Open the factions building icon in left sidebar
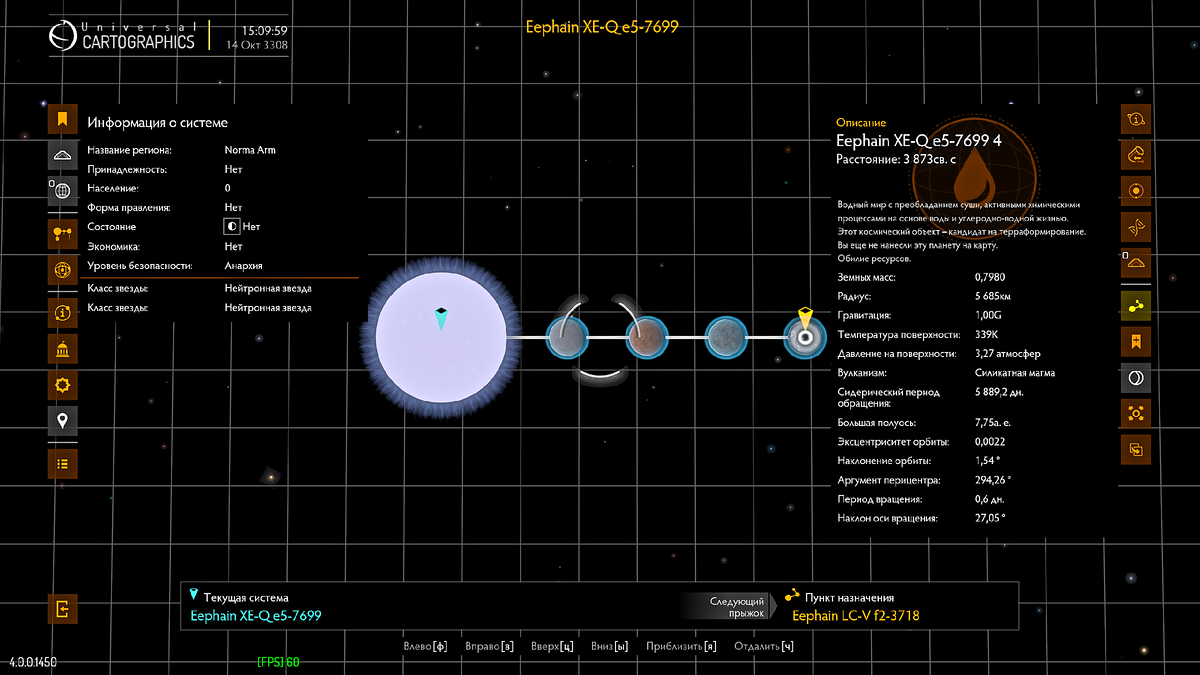 click(62, 349)
